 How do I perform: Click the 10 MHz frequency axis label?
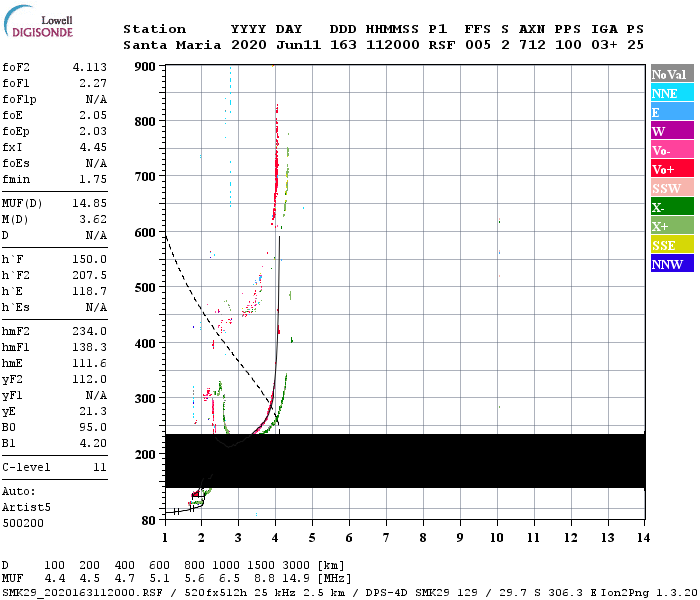coord(497,538)
